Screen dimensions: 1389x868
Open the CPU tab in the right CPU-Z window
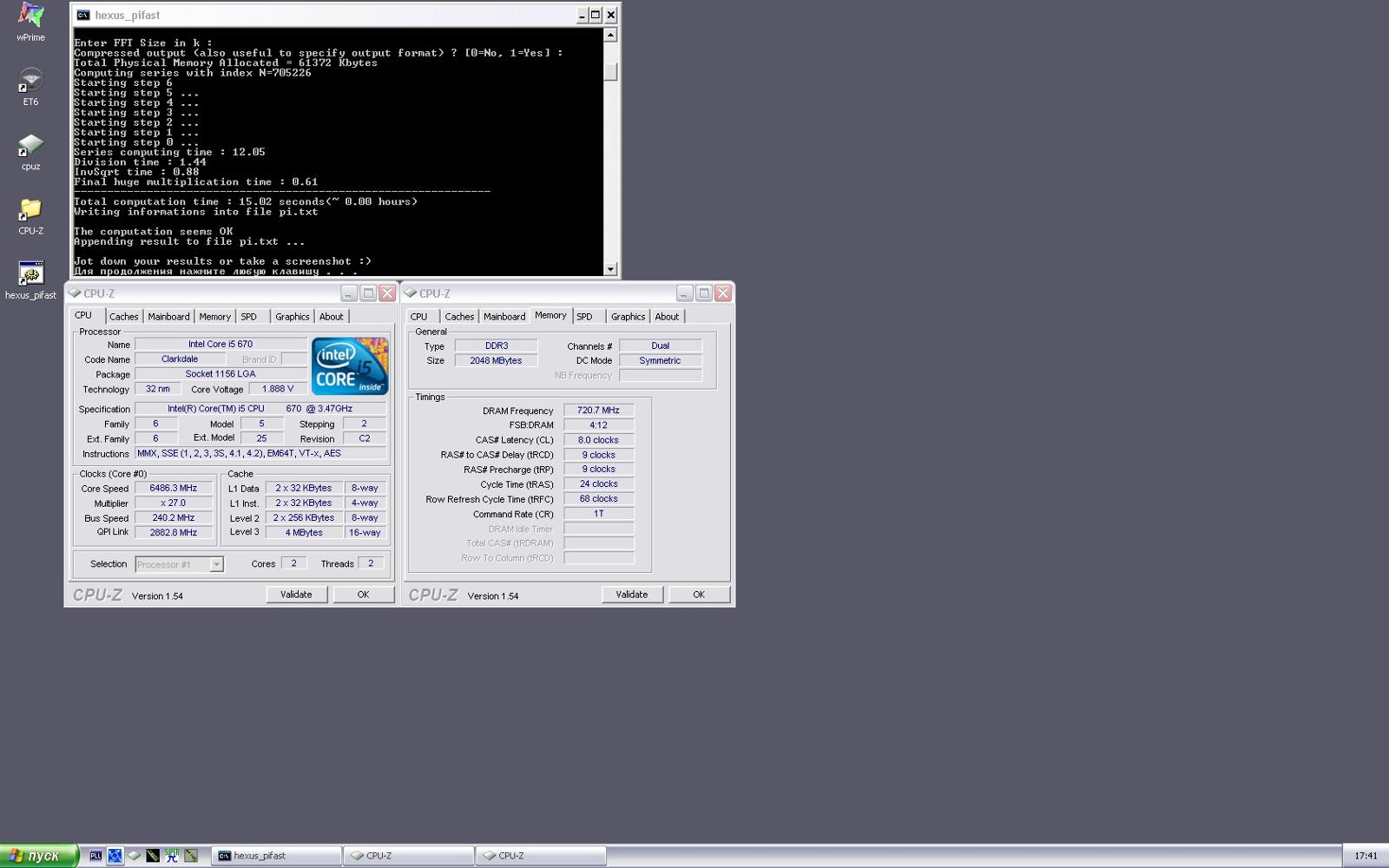[418, 317]
